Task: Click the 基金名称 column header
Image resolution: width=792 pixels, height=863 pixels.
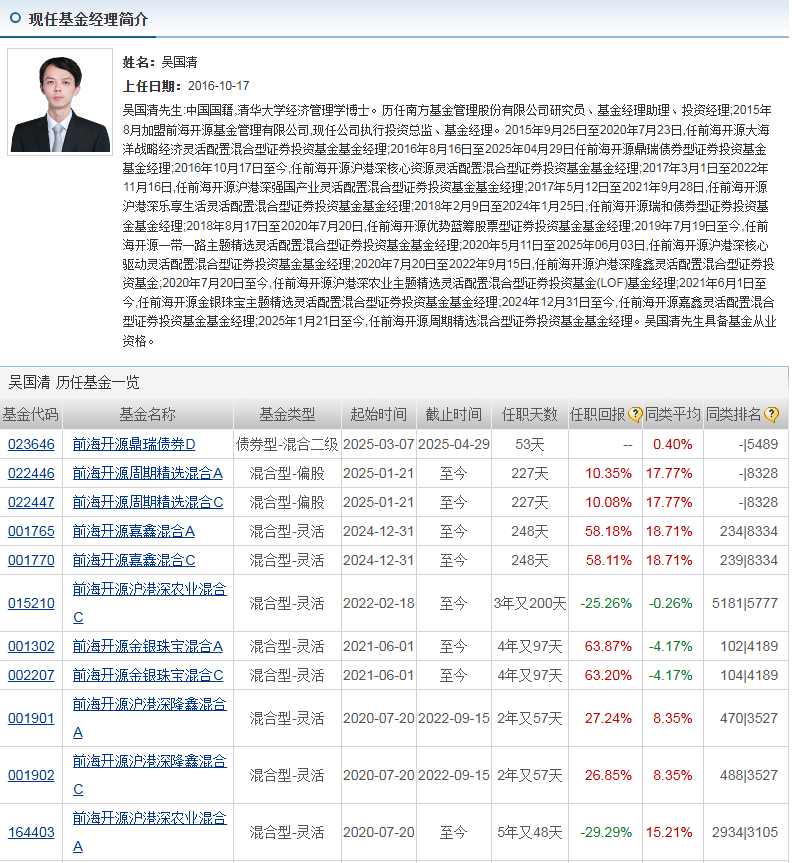Action: click(x=148, y=414)
